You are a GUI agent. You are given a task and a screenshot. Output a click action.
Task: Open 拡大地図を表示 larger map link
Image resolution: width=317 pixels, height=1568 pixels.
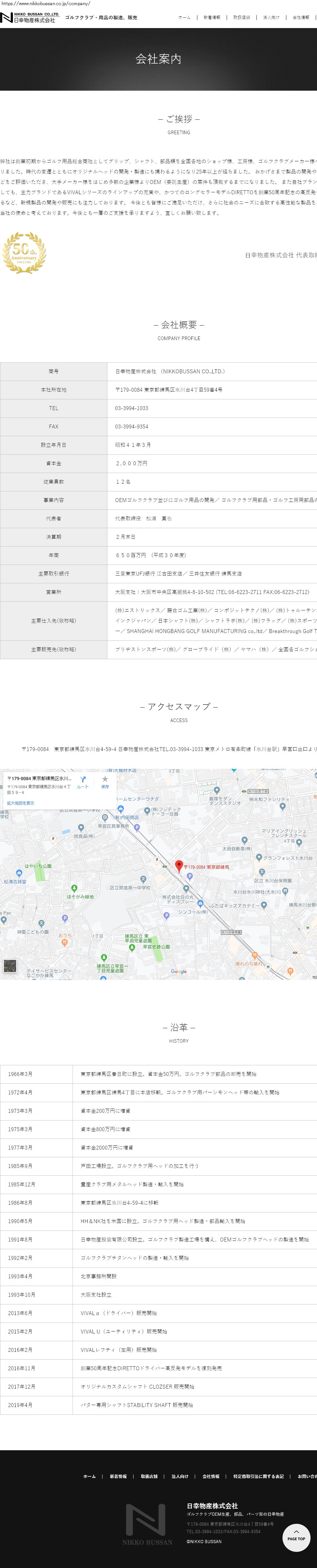click(x=21, y=803)
